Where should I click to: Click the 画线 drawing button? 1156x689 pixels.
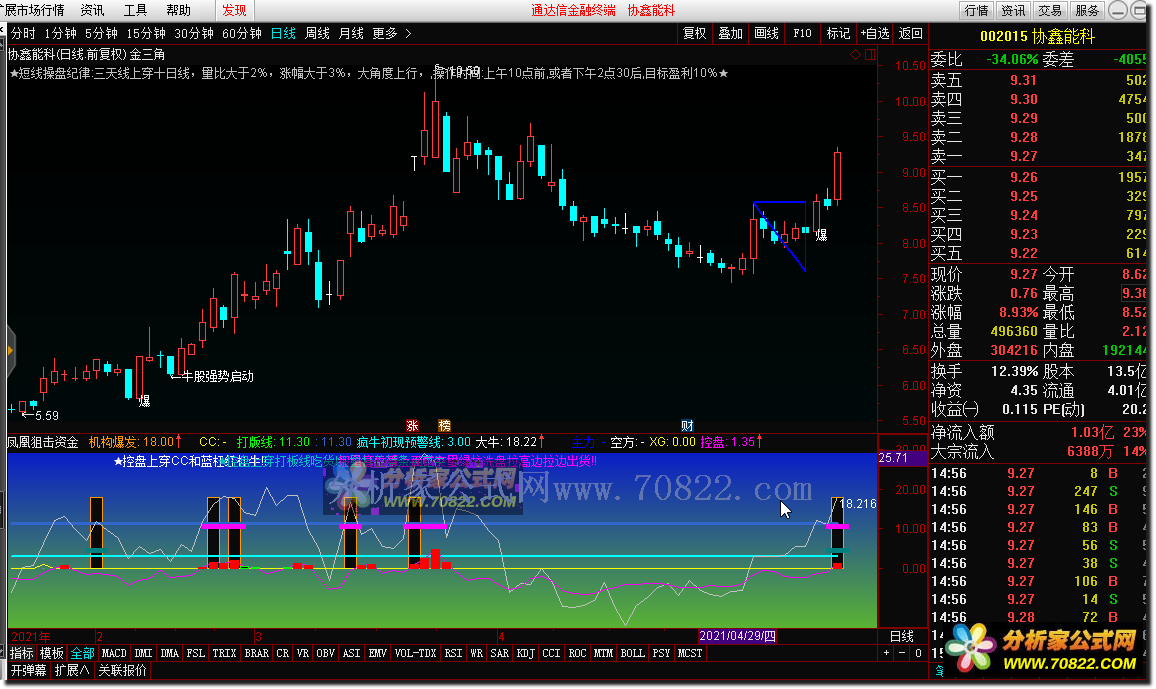pos(766,33)
